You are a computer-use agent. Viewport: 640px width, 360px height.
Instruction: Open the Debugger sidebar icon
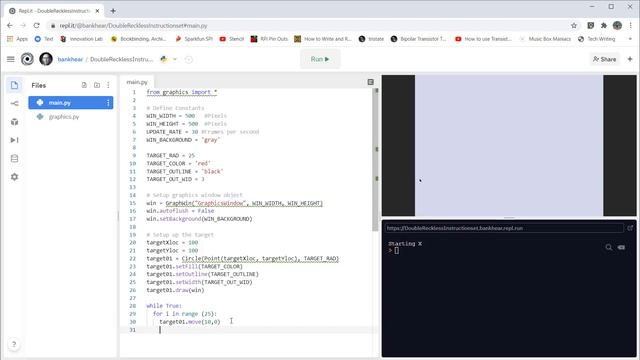pos(14,140)
